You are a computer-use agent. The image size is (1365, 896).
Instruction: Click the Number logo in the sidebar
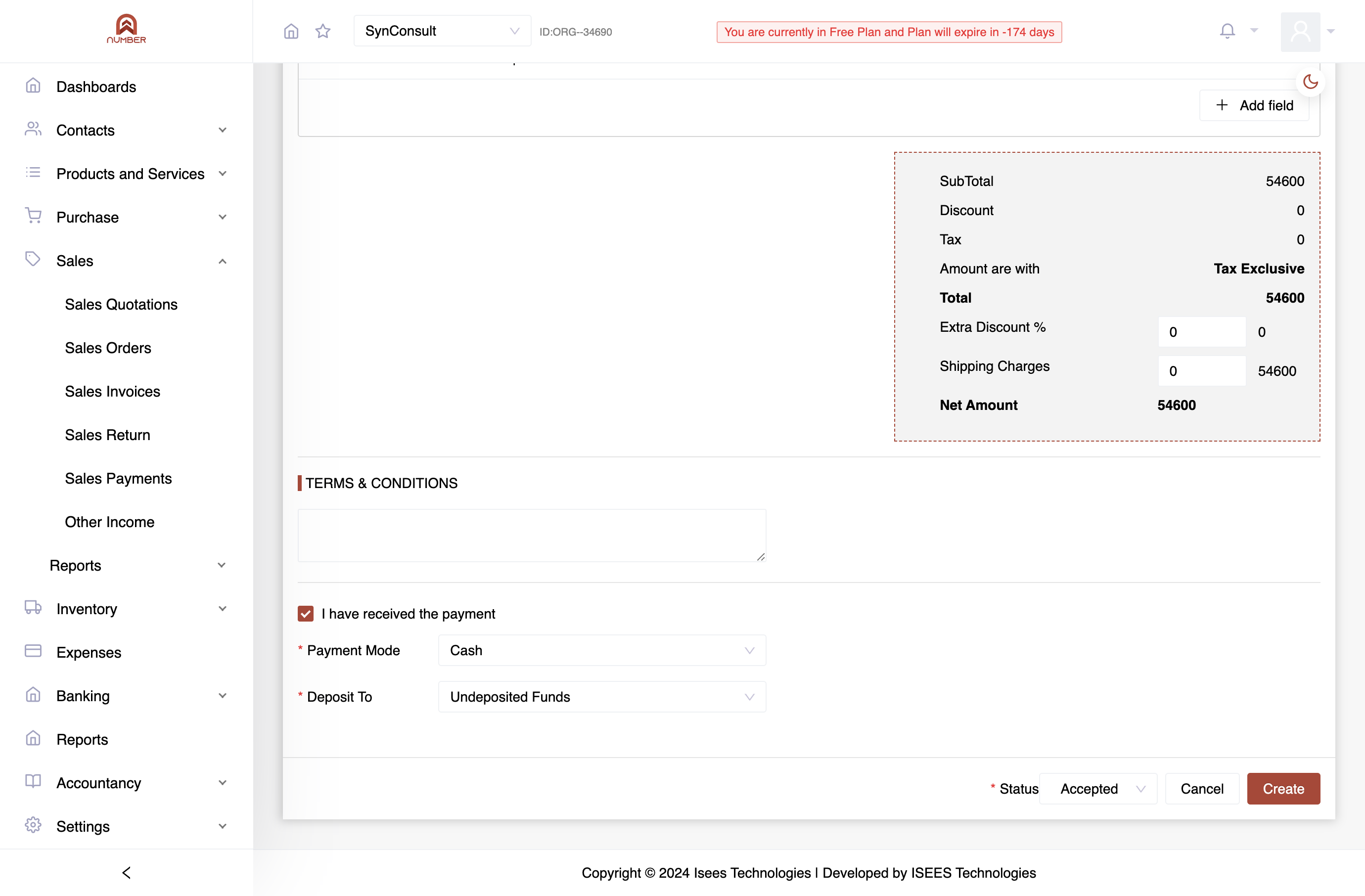click(126, 29)
